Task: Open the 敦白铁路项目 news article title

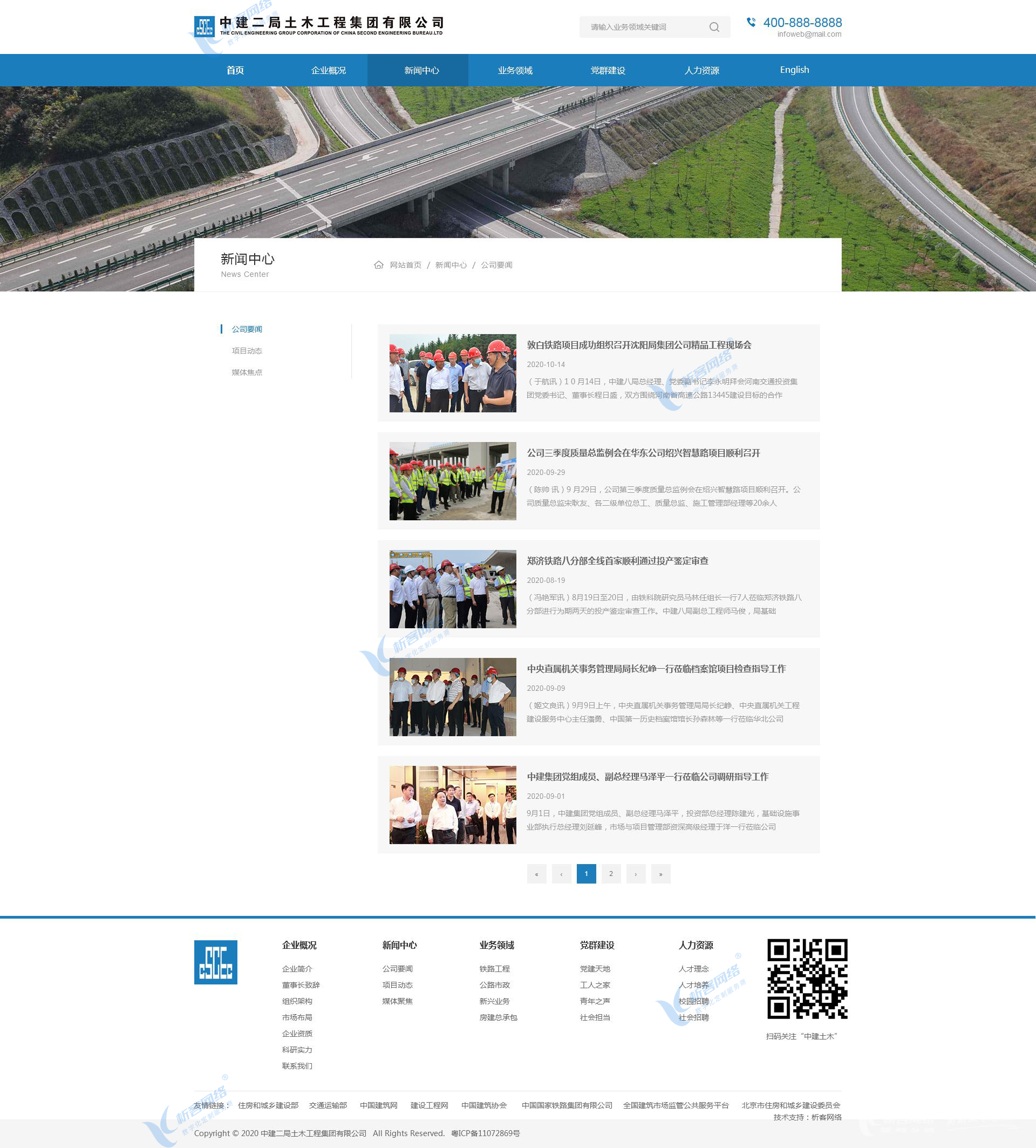Action: click(639, 345)
